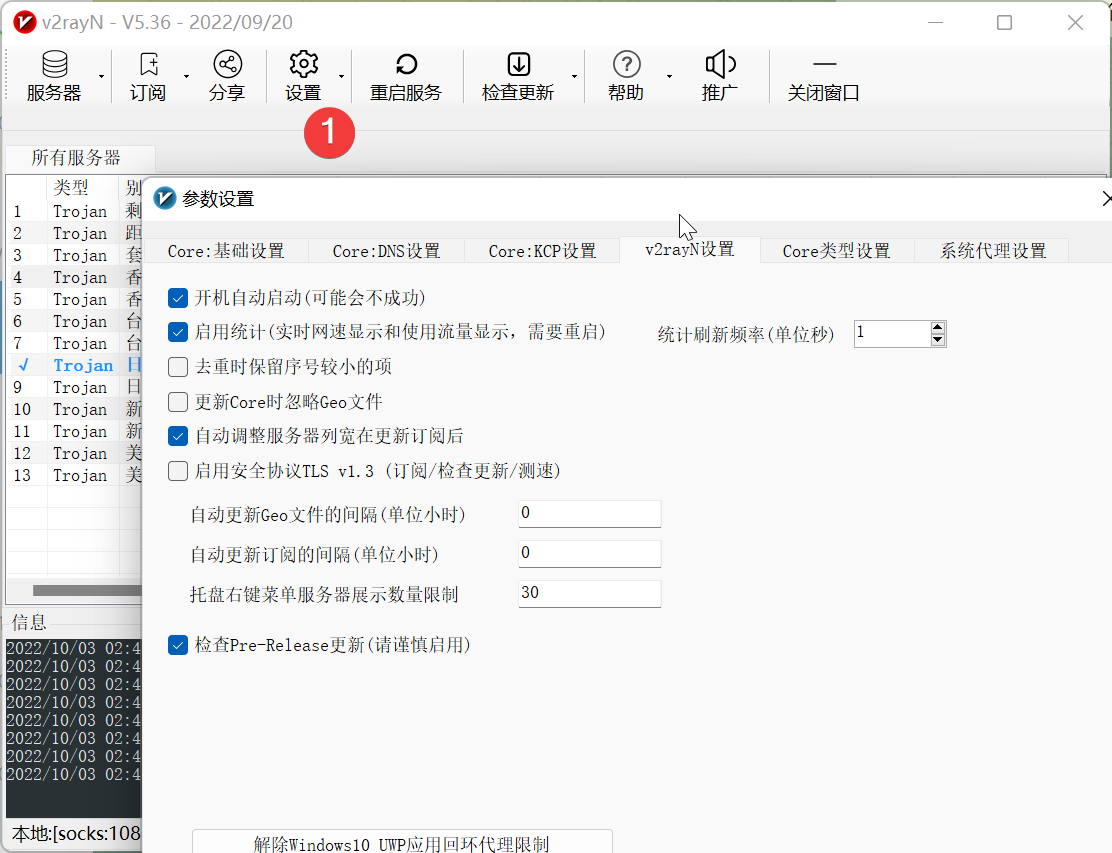Screen dimensions: 1112x853
Task: Expand the 设置 dropdown arrow
Action: coord(341,77)
